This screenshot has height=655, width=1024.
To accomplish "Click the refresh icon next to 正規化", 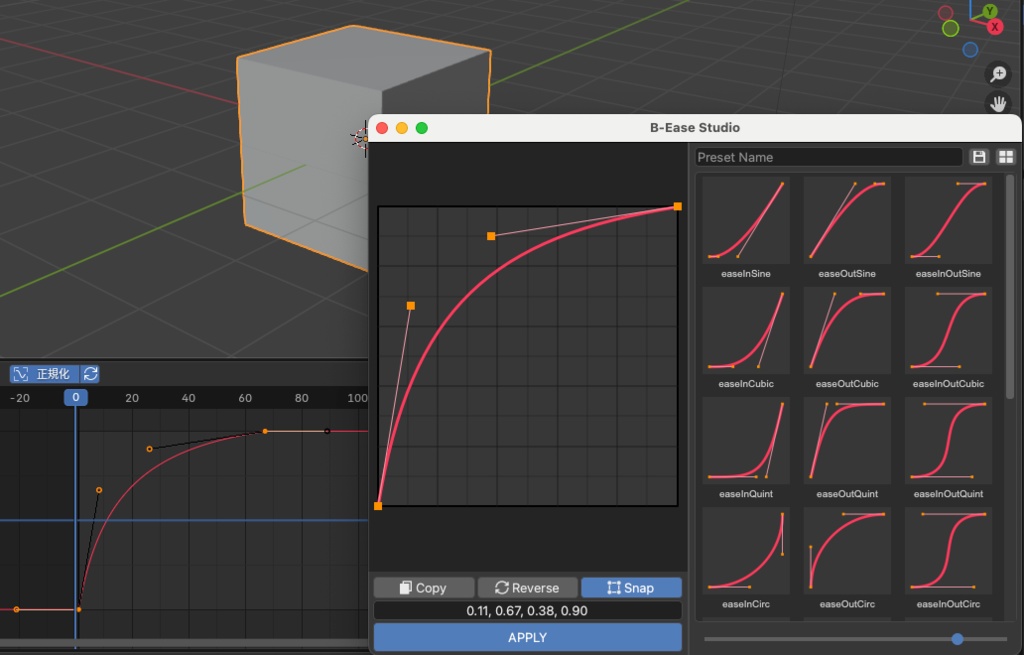I will (90, 373).
